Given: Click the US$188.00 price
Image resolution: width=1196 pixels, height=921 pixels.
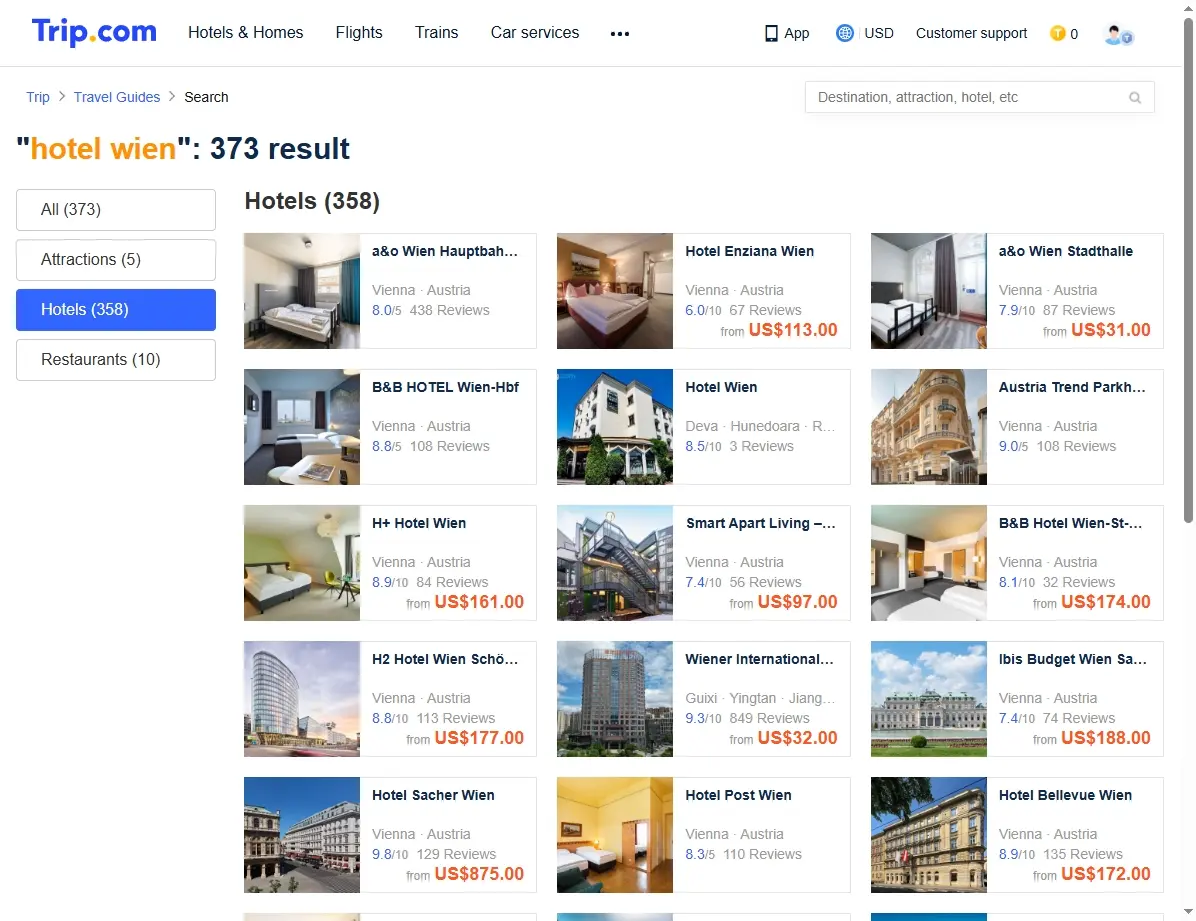Looking at the screenshot, I should 1105,738.
